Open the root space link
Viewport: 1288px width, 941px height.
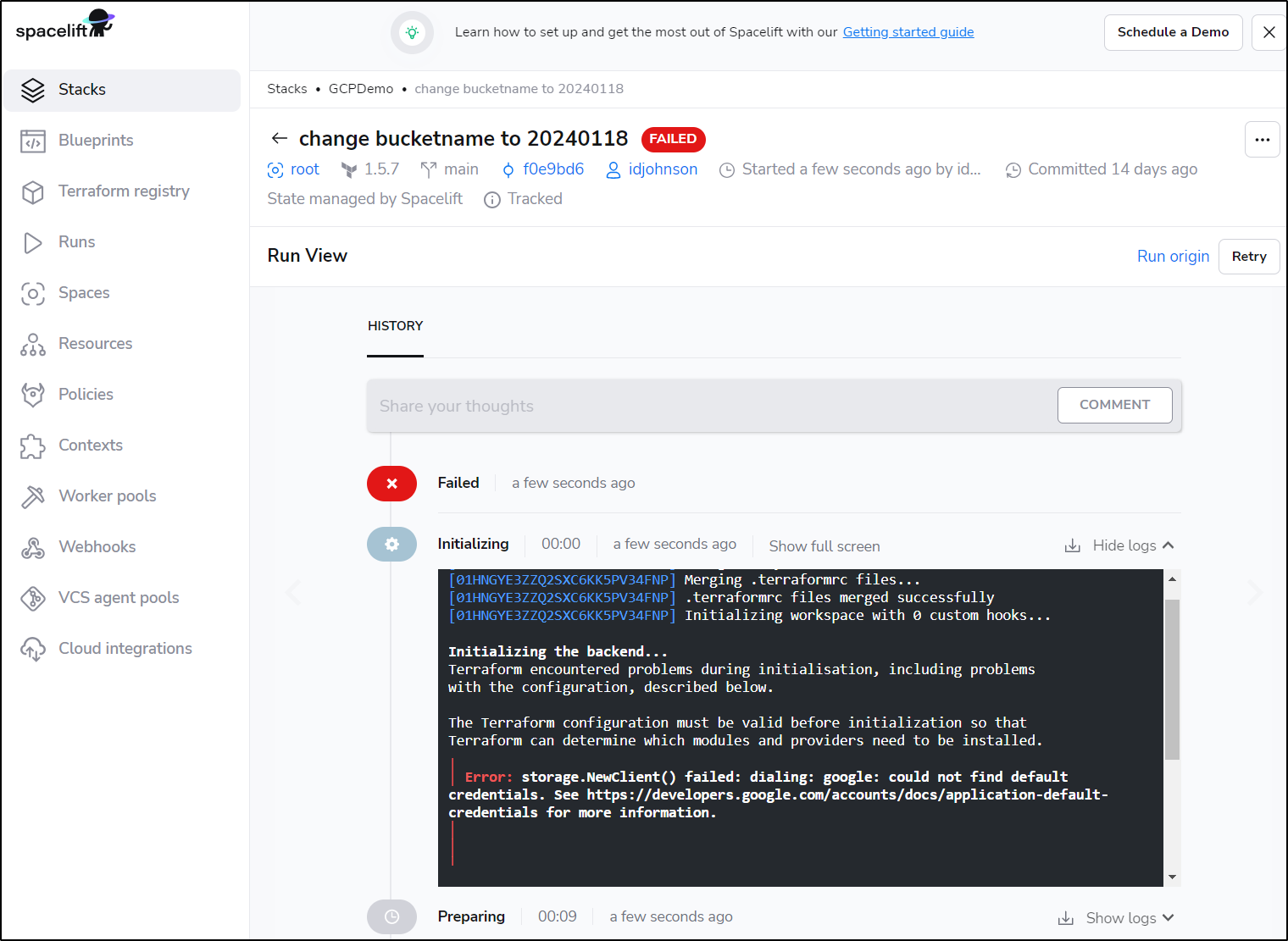(304, 169)
